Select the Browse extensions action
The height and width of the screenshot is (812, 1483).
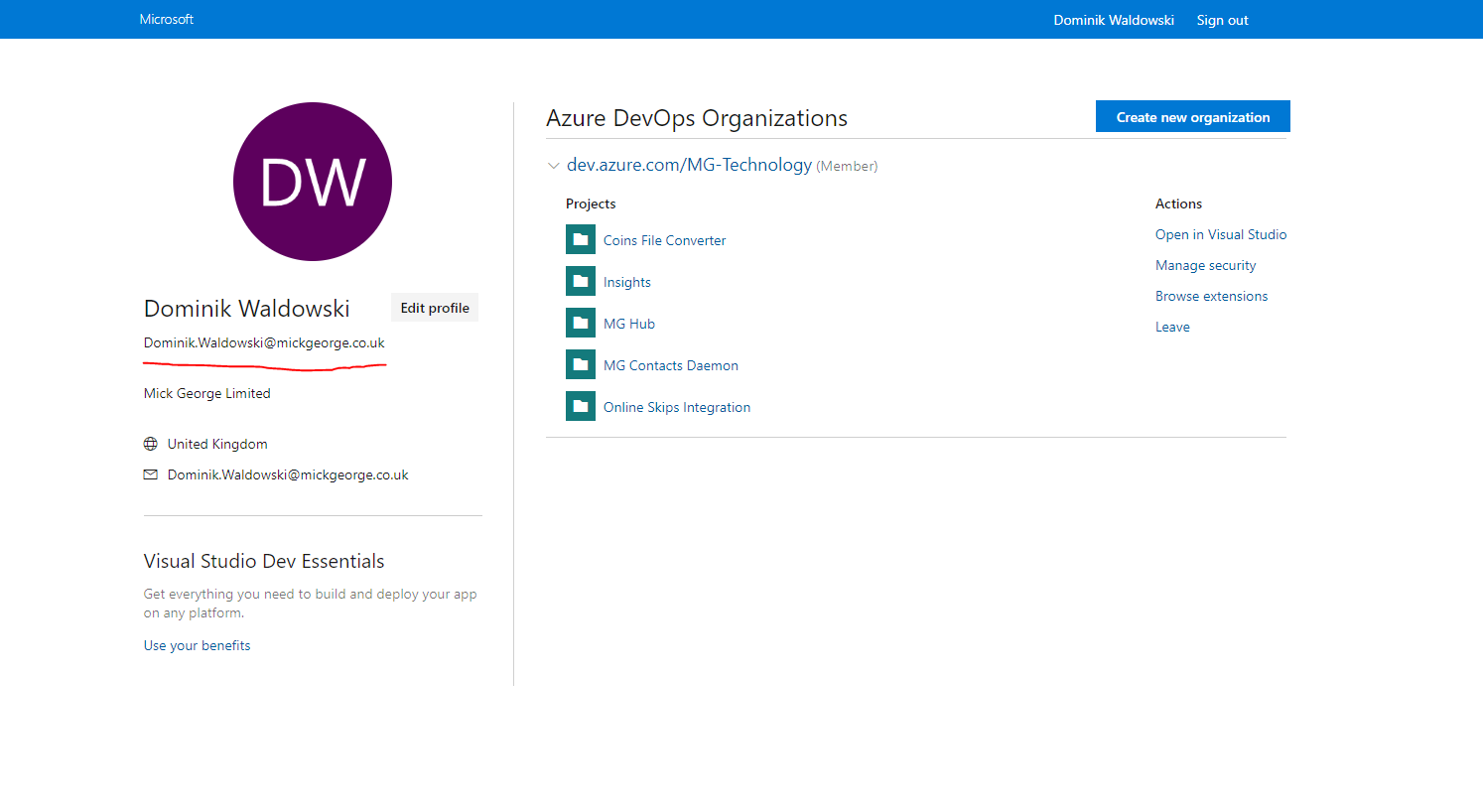coord(1211,296)
